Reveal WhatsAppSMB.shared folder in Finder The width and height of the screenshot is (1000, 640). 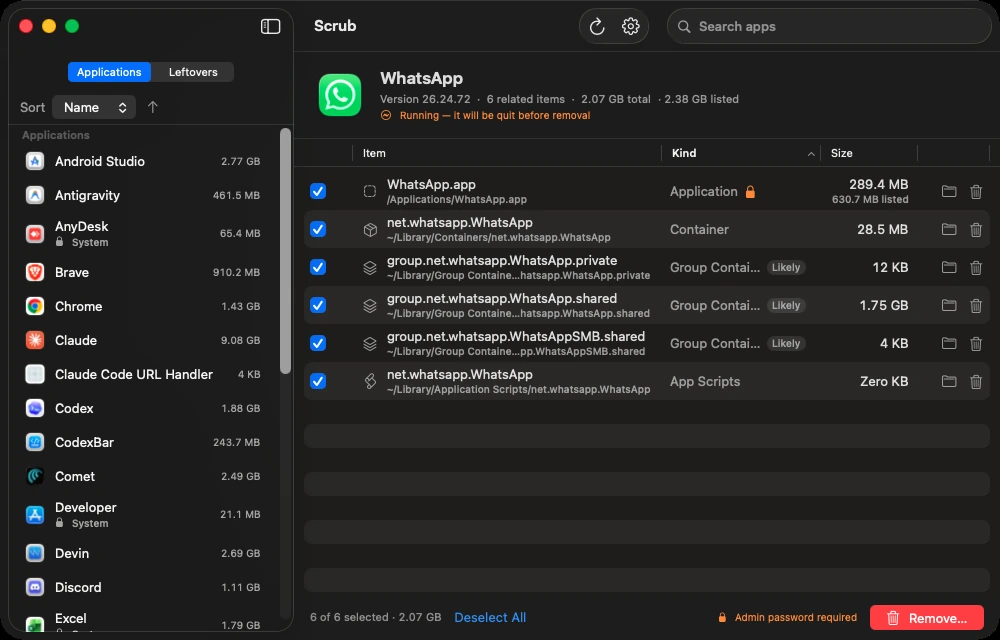pos(949,344)
